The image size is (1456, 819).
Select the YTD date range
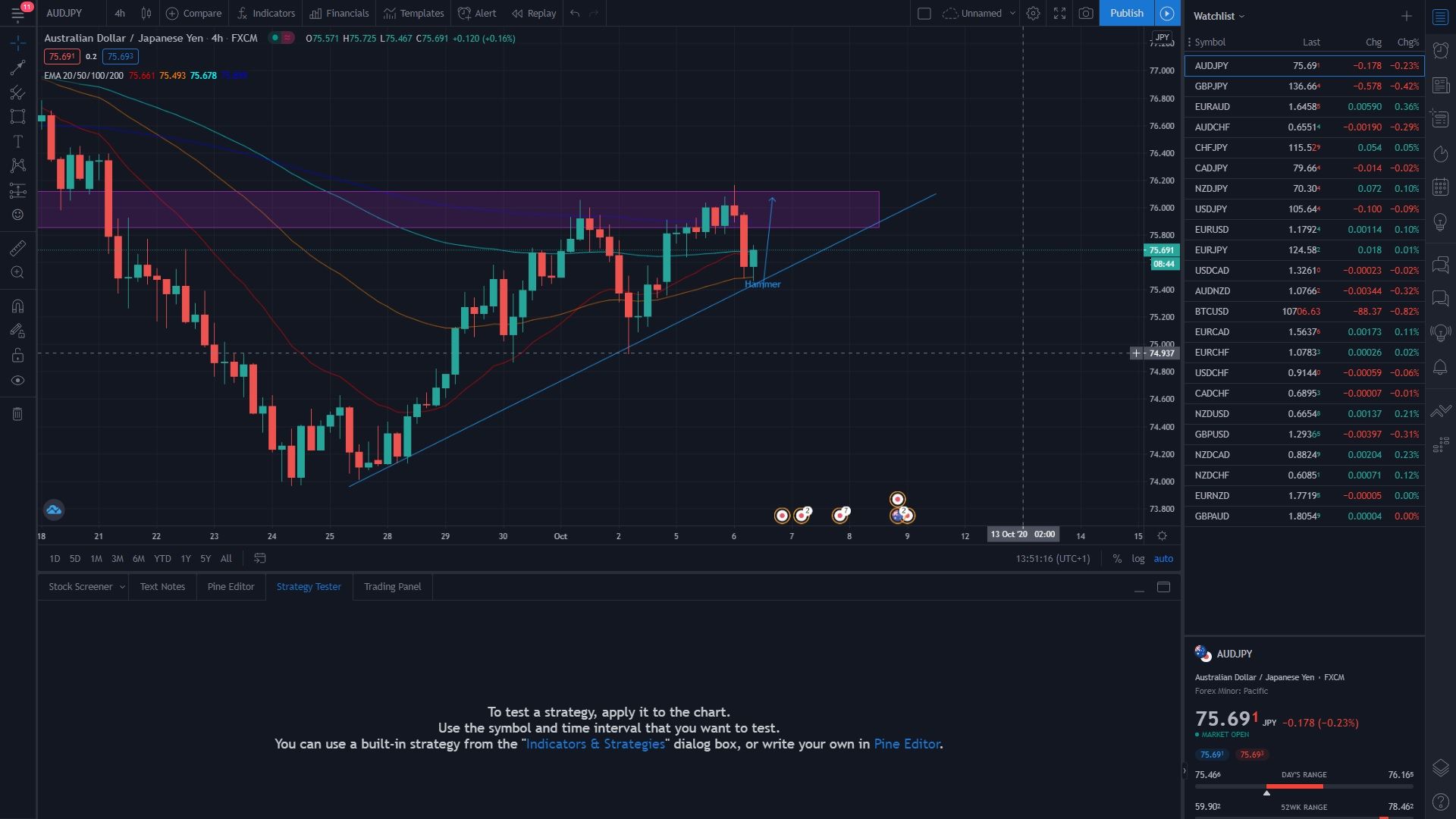pyautogui.click(x=162, y=558)
